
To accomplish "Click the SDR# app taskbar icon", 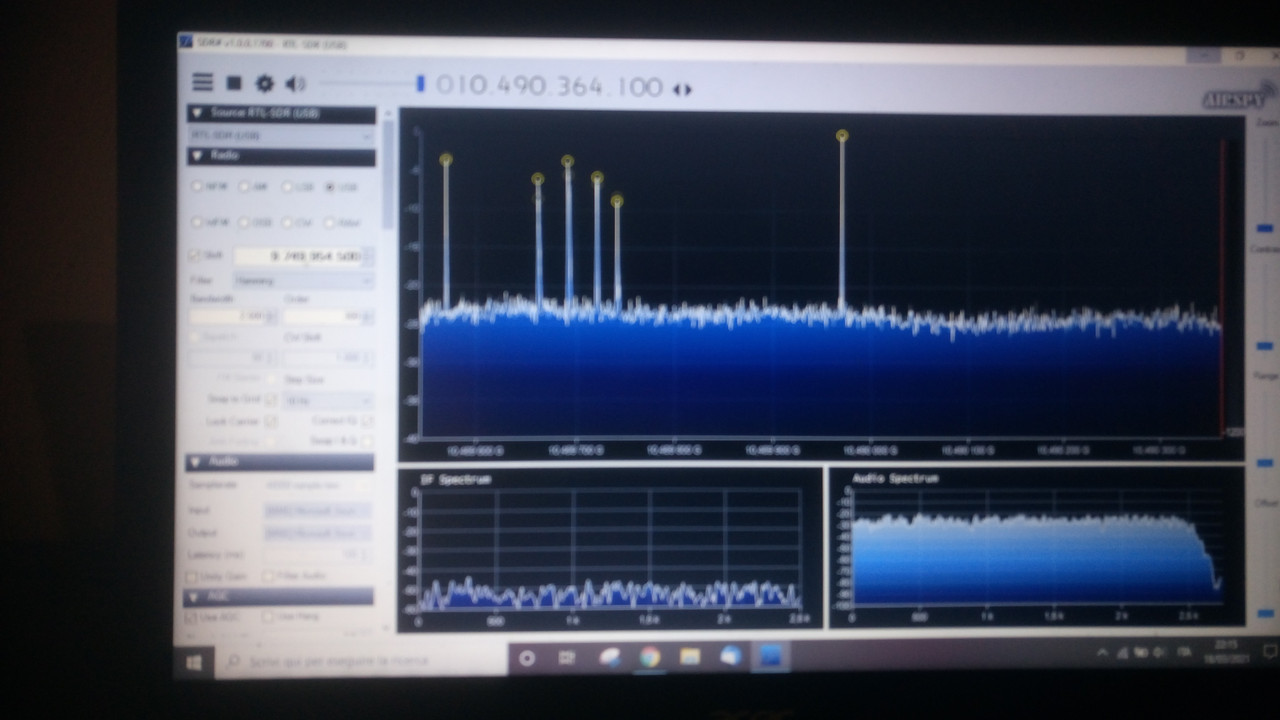I will point(770,656).
